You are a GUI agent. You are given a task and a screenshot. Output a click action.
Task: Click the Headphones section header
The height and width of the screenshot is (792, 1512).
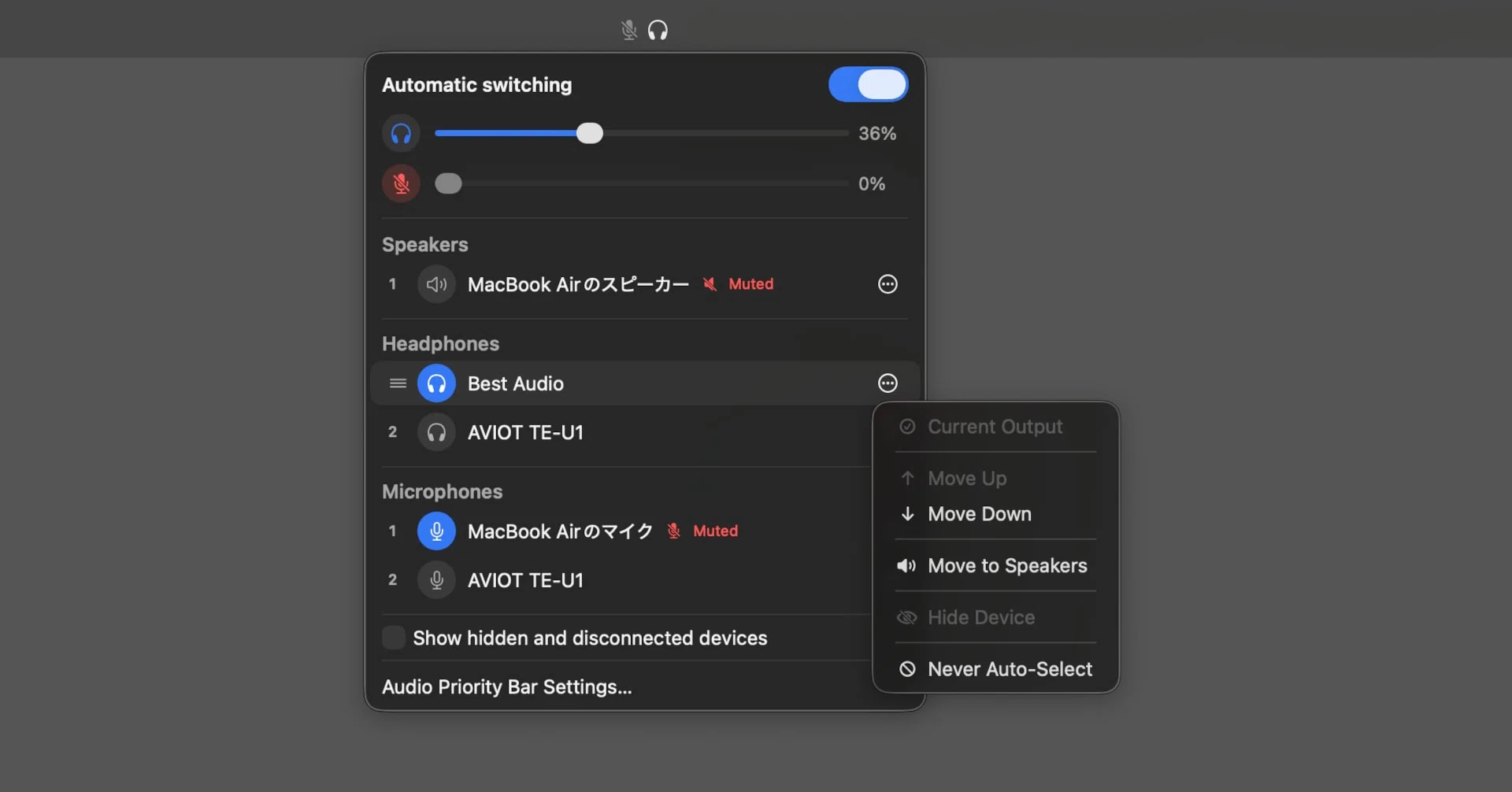pyautogui.click(x=440, y=344)
